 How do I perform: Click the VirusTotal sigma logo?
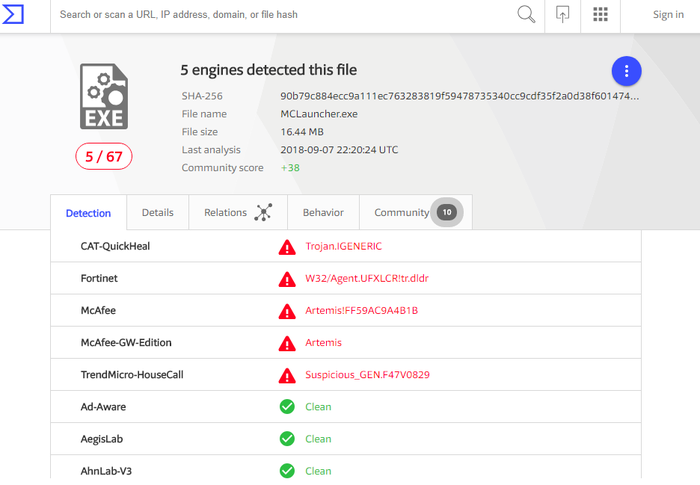tap(12, 14)
